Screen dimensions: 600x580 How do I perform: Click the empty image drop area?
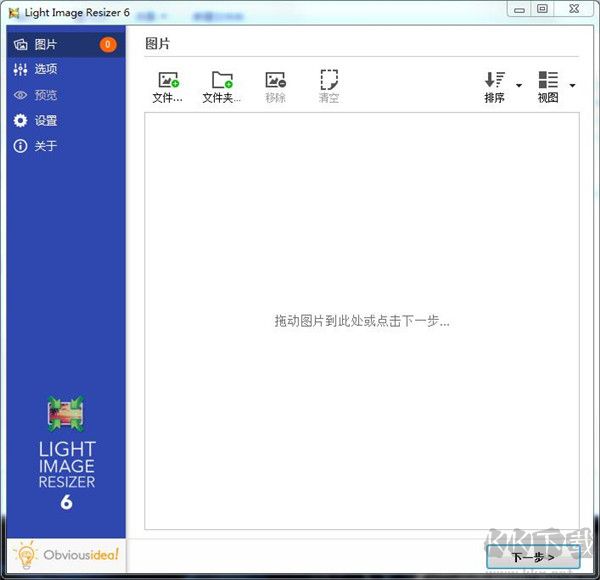tap(362, 321)
